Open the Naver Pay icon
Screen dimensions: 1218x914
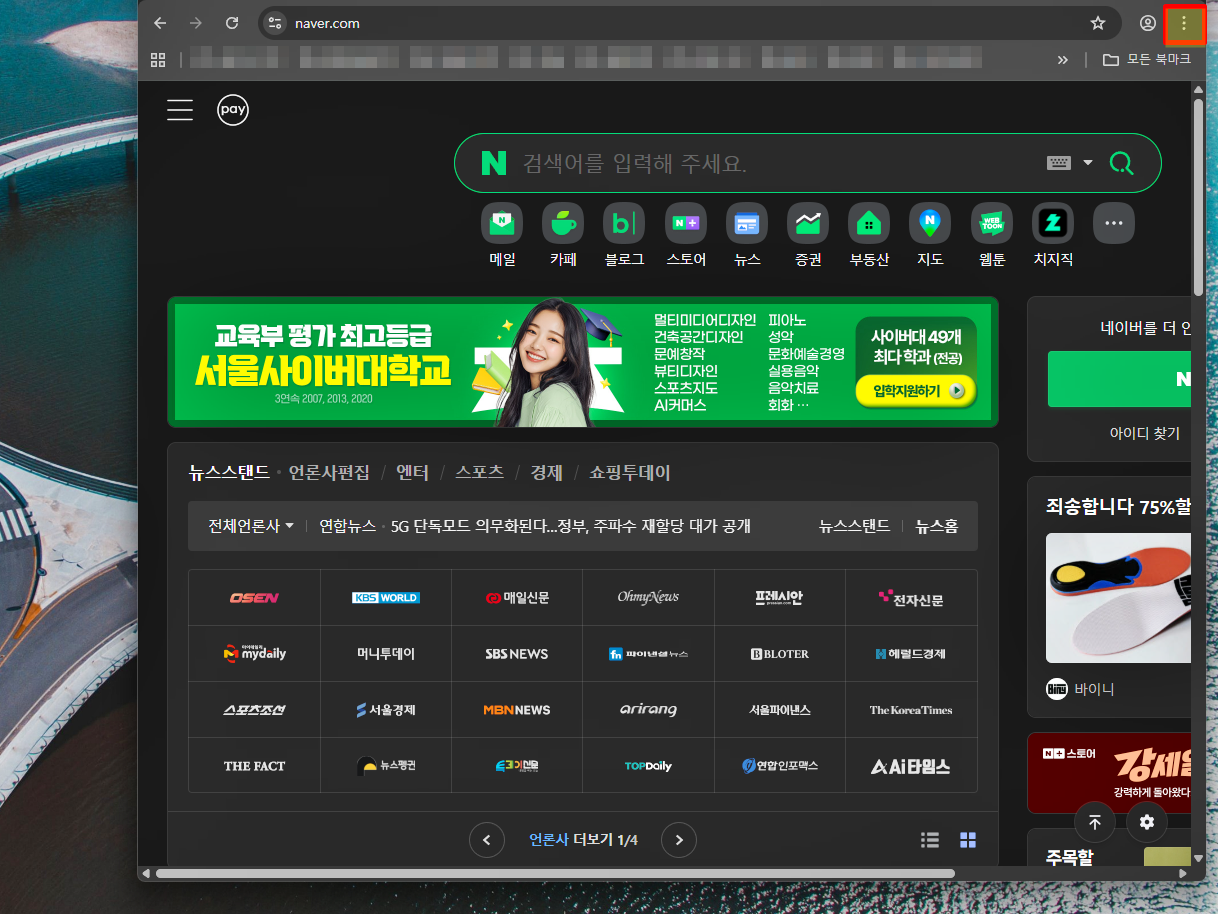pyautogui.click(x=233, y=109)
